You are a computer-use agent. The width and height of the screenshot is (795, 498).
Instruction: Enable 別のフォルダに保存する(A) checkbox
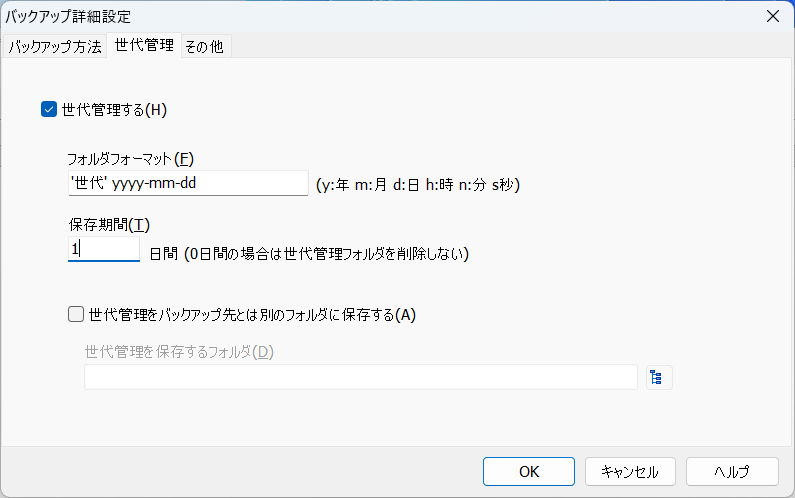click(x=76, y=314)
